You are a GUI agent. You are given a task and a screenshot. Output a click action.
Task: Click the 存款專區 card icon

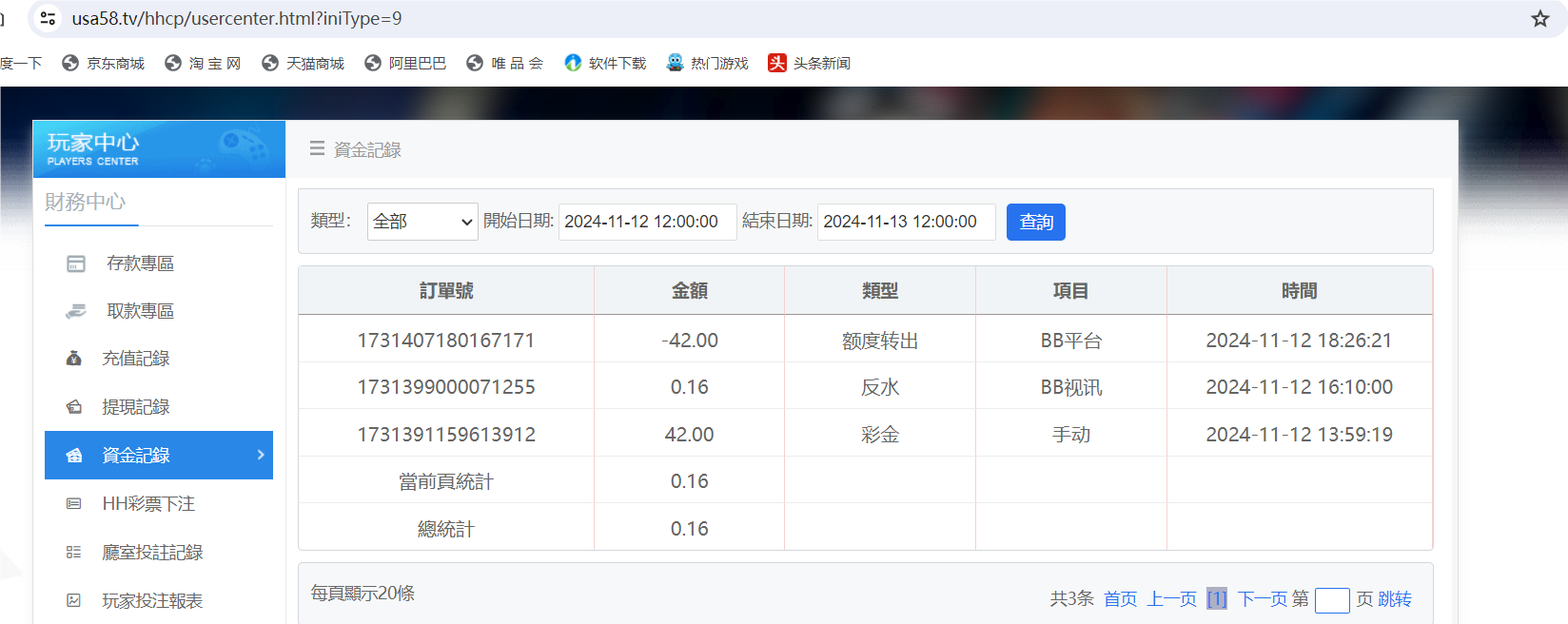point(76,263)
